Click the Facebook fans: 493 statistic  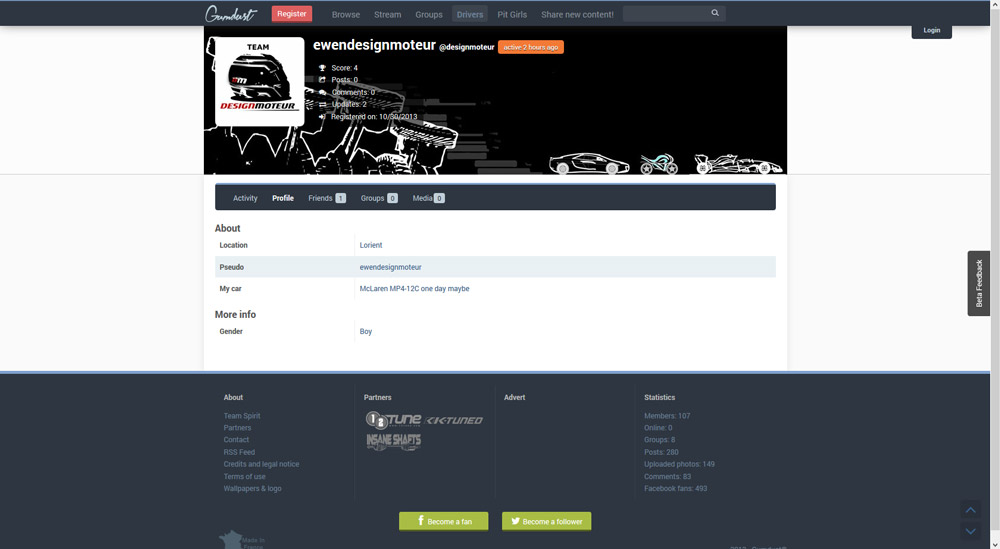675,488
